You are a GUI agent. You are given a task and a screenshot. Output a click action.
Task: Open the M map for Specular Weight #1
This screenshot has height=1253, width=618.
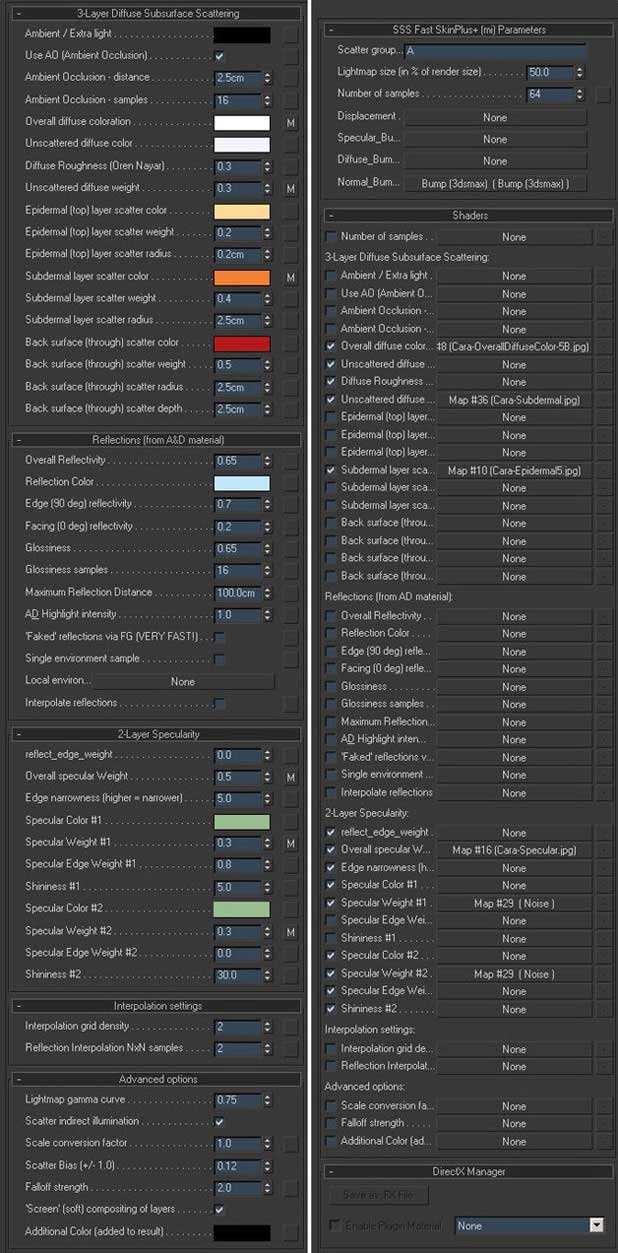coord(291,844)
